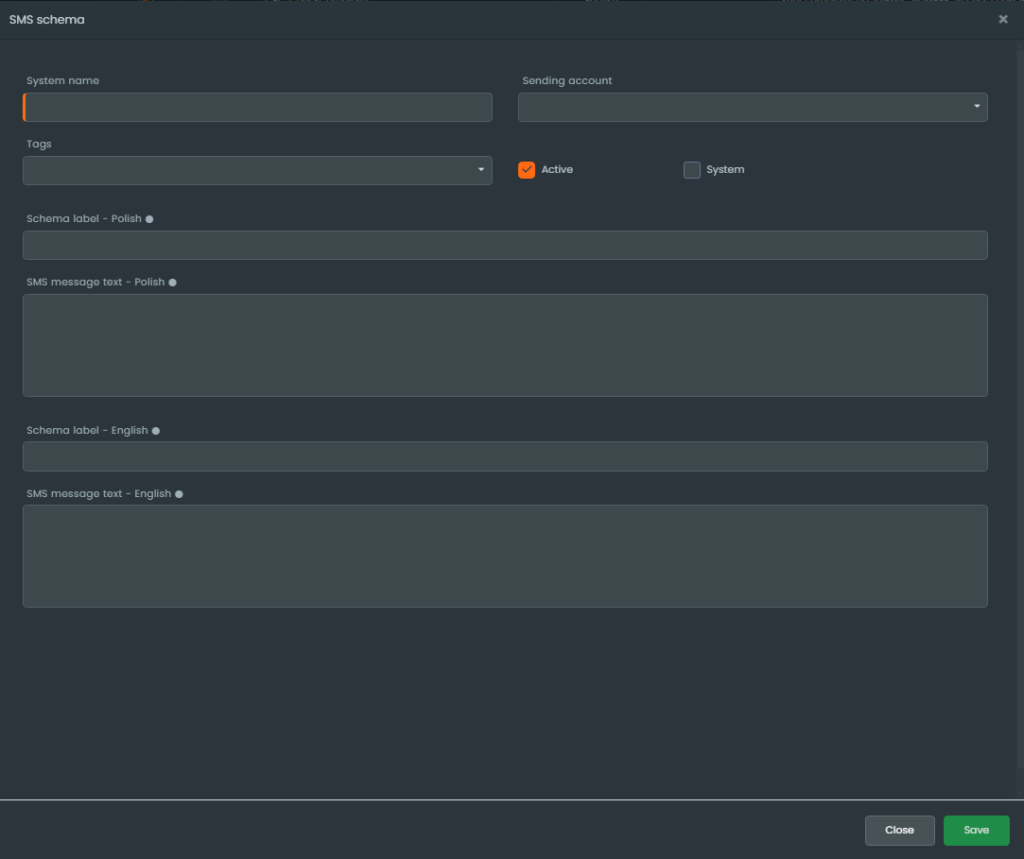Focus the System name input field
This screenshot has width=1024, height=859.
coord(258,107)
